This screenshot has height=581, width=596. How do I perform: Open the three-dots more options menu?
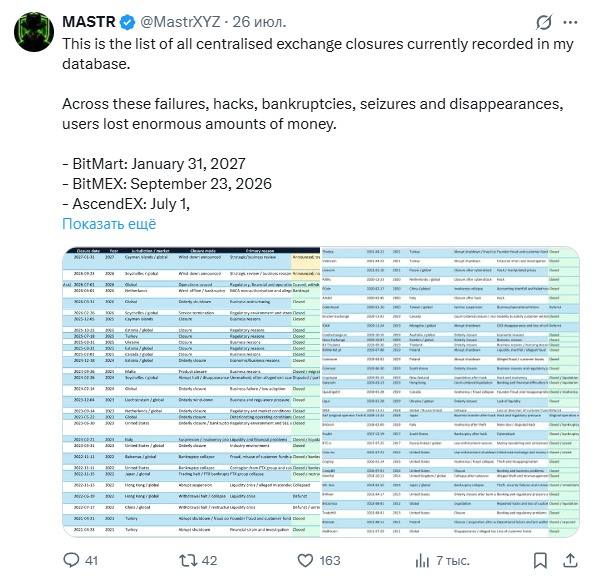click(570, 22)
